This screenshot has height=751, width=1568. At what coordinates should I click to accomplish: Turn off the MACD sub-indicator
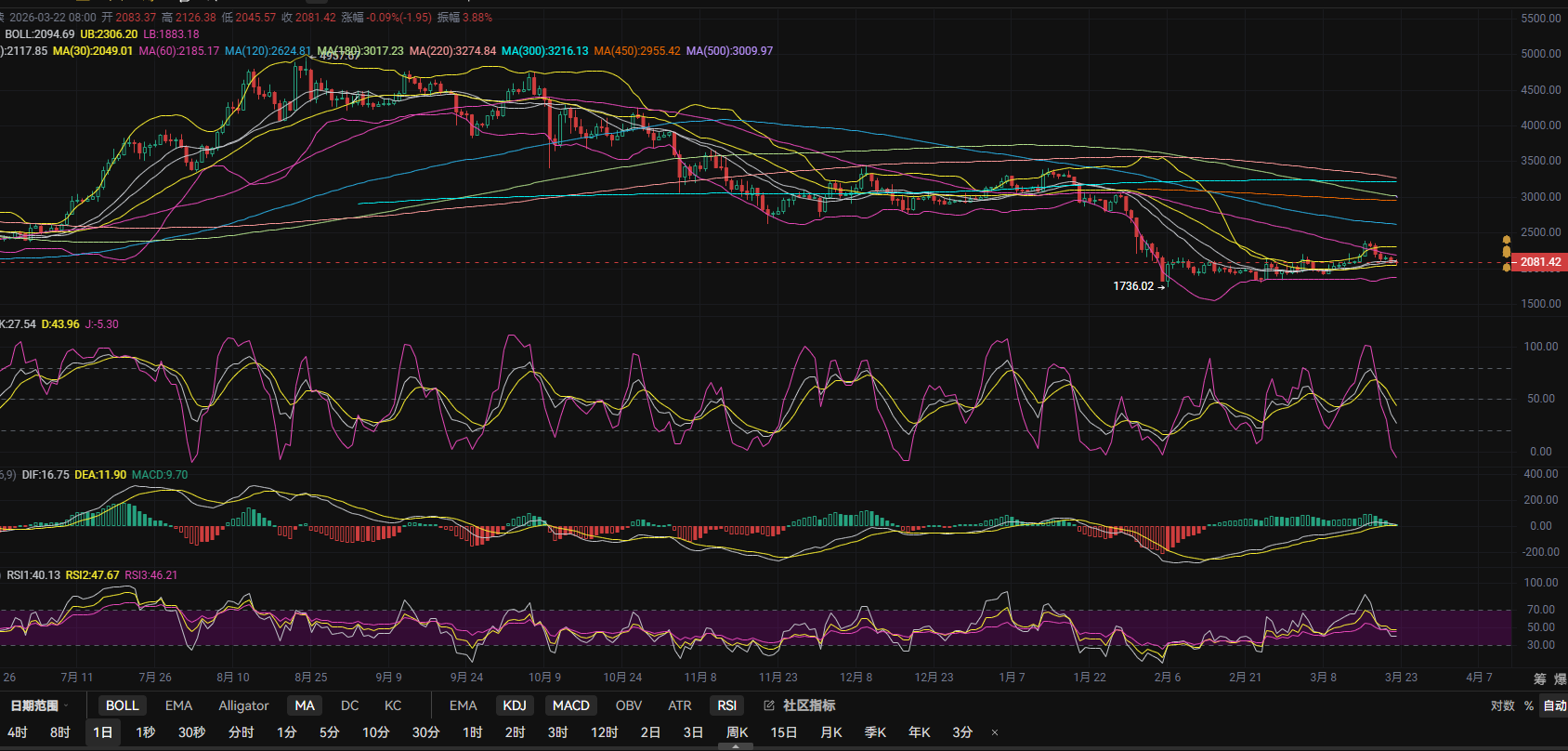click(570, 705)
